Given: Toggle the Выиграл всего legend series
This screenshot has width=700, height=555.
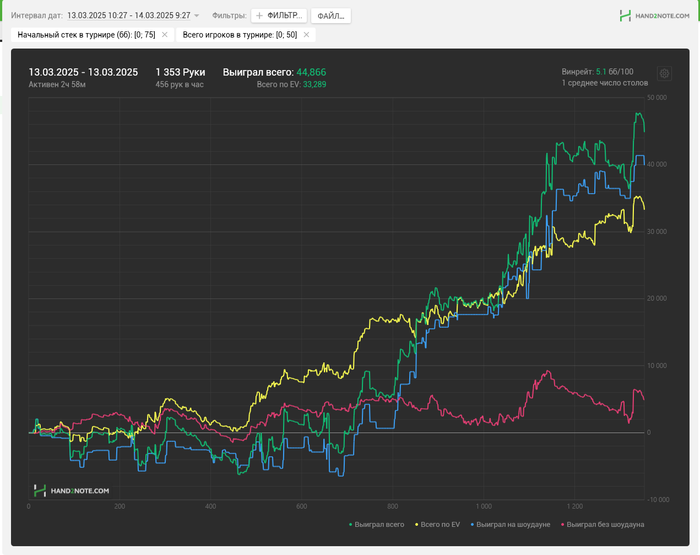Looking at the screenshot, I should pyautogui.click(x=376, y=525).
